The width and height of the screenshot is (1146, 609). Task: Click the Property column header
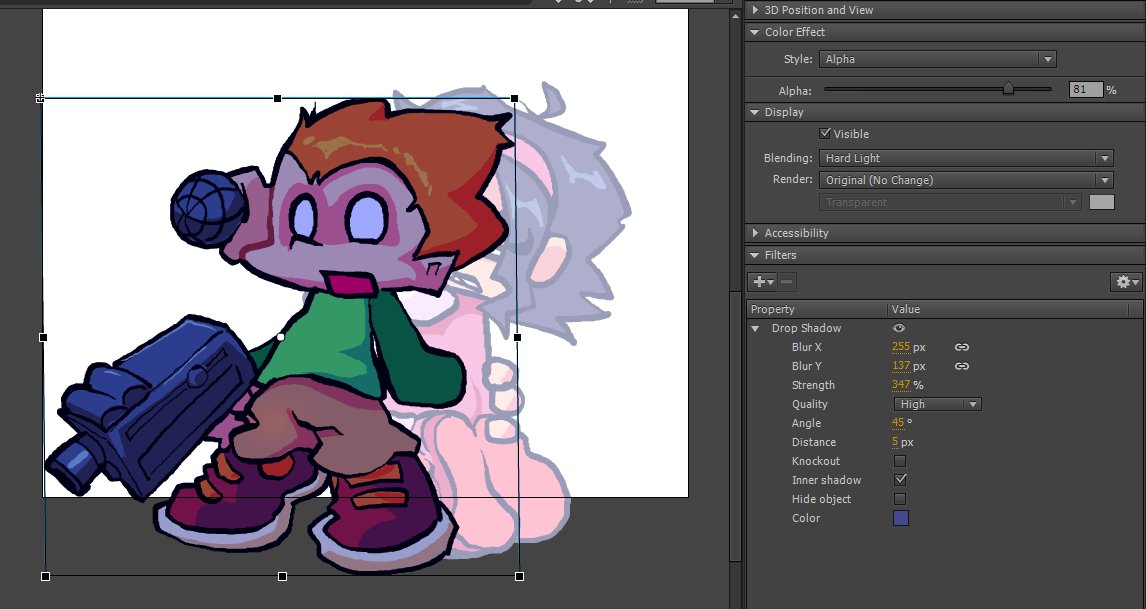click(x=816, y=309)
